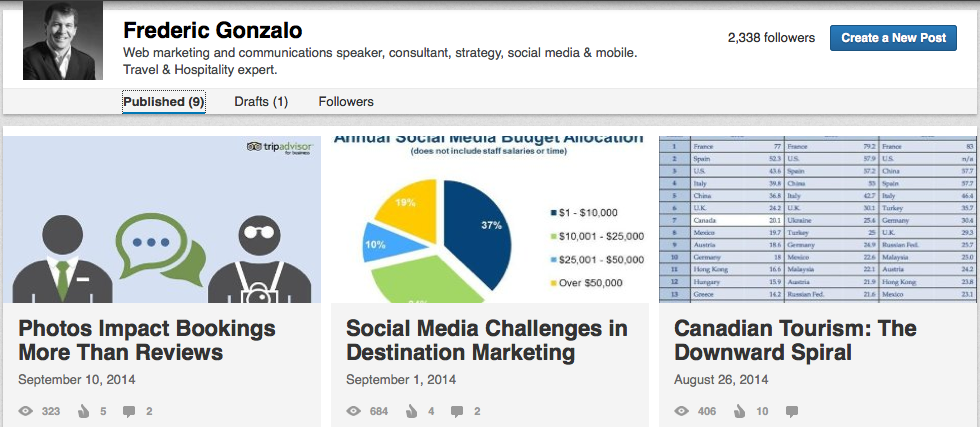Click Frederic Gonzalo profile photo
Image resolution: width=980 pixels, height=427 pixels.
click(x=63, y=42)
